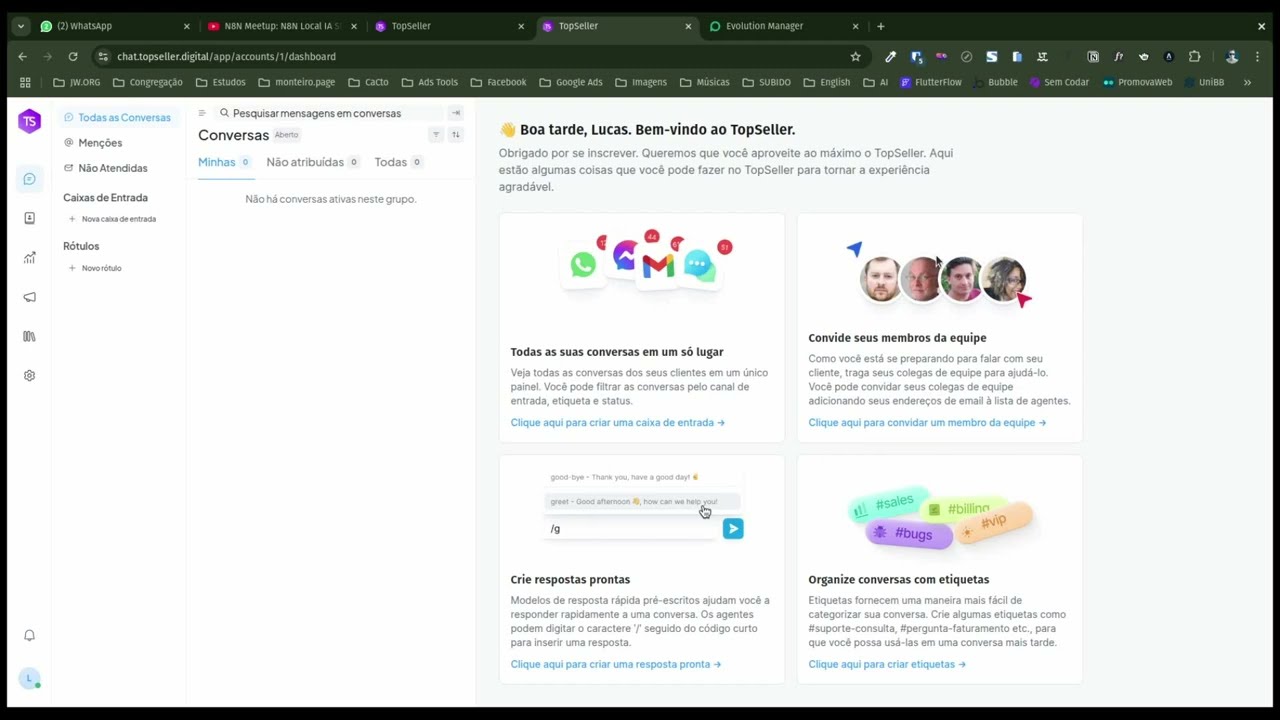Click link to create etiquetas
The image size is (1280, 720).
(887, 664)
